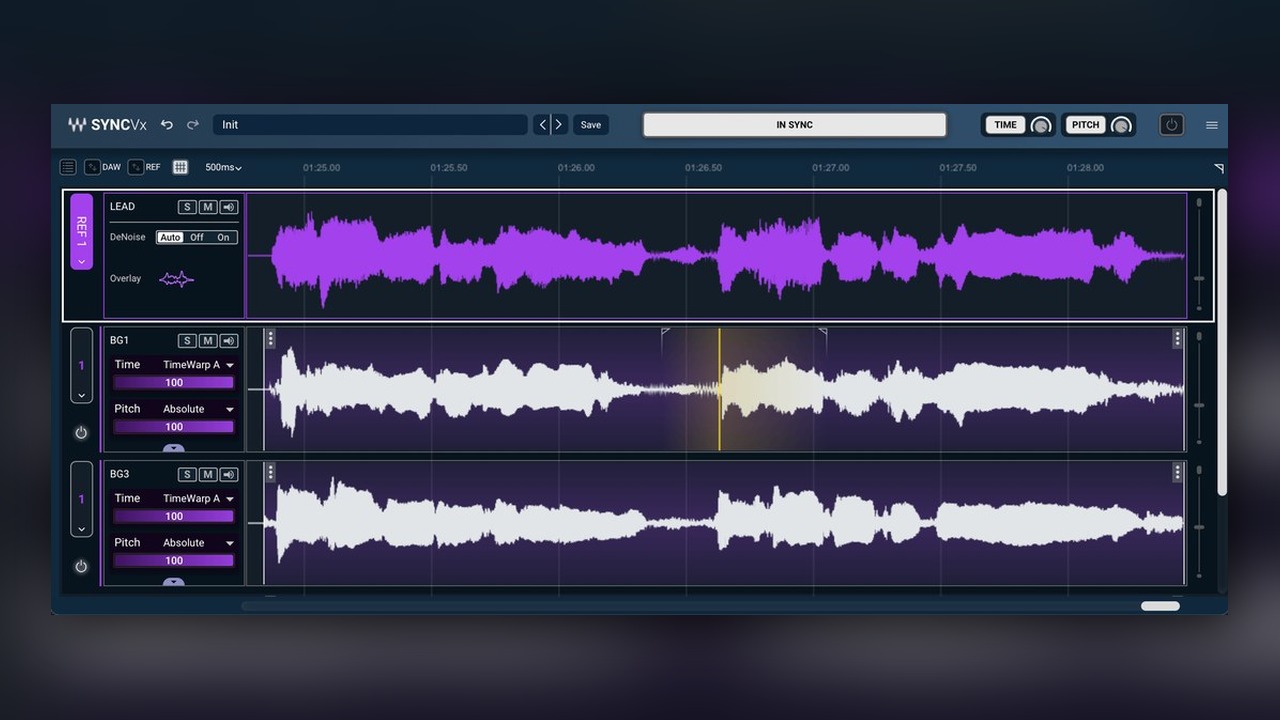Toggle BG1 track power button
The height and width of the screenshot is (720, 1280).
81,433
